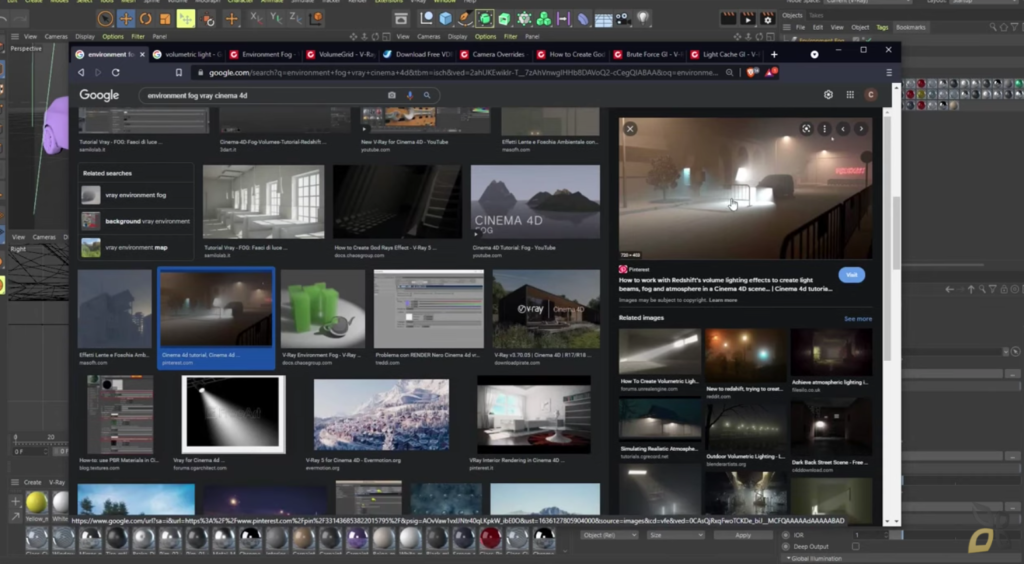Viewport: 1024px width, 564px height.
Task: Activate the Scale tool in Cinema 4D toolbar
Action: tap(165, 19)
